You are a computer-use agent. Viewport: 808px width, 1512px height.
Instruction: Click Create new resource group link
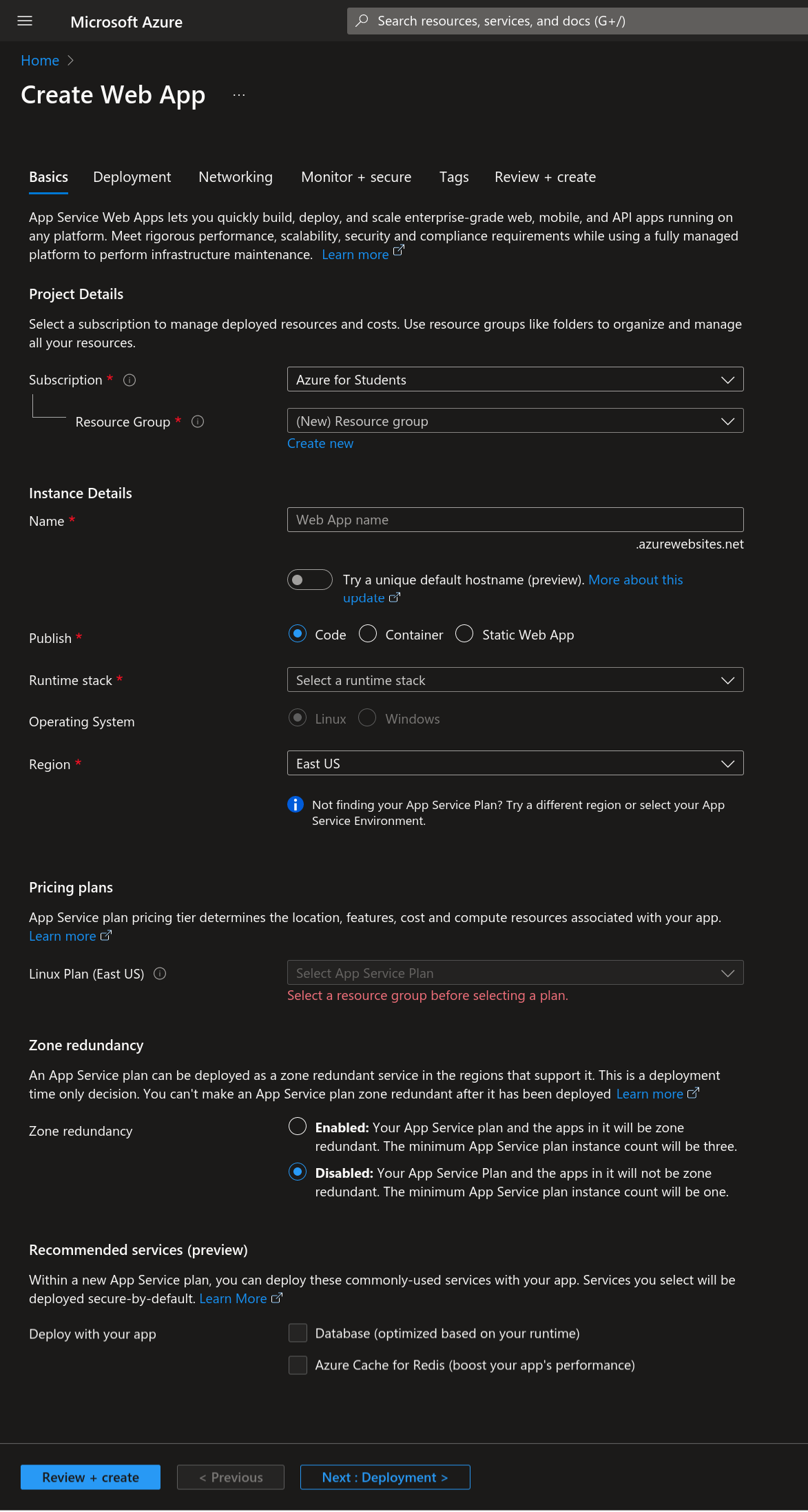[320, 444]
